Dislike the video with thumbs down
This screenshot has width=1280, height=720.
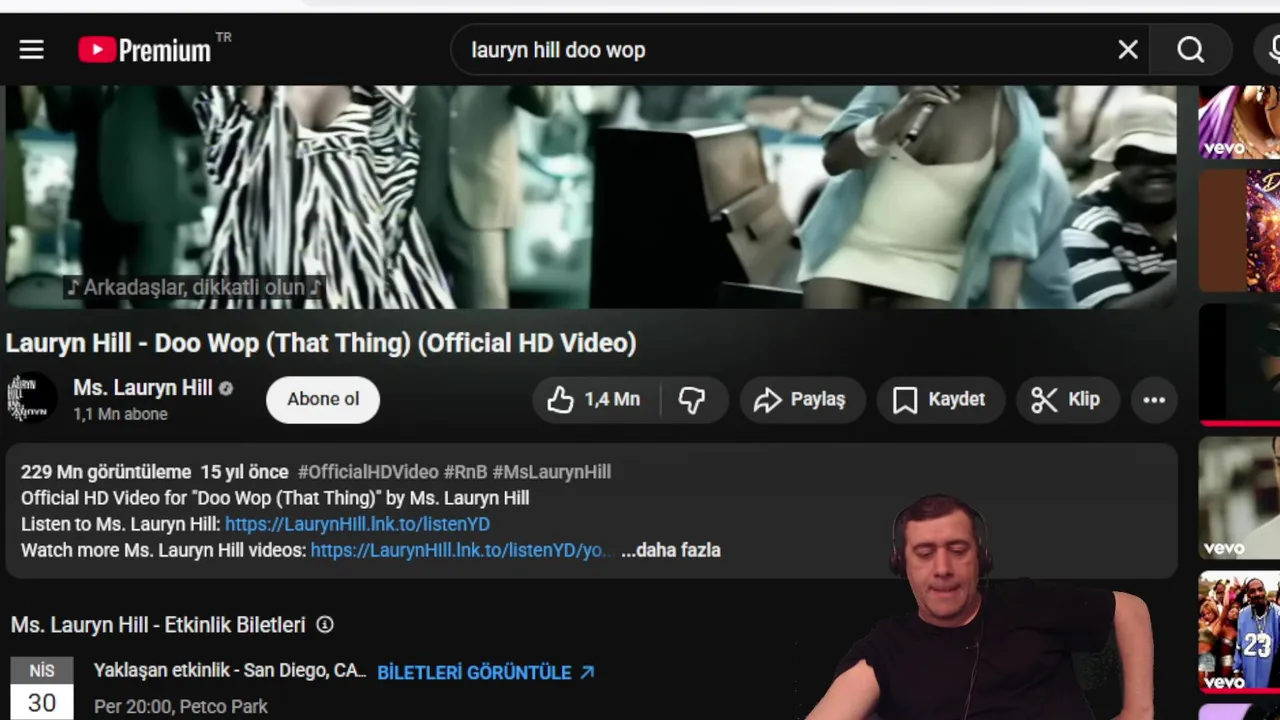[x=692, y=399]
